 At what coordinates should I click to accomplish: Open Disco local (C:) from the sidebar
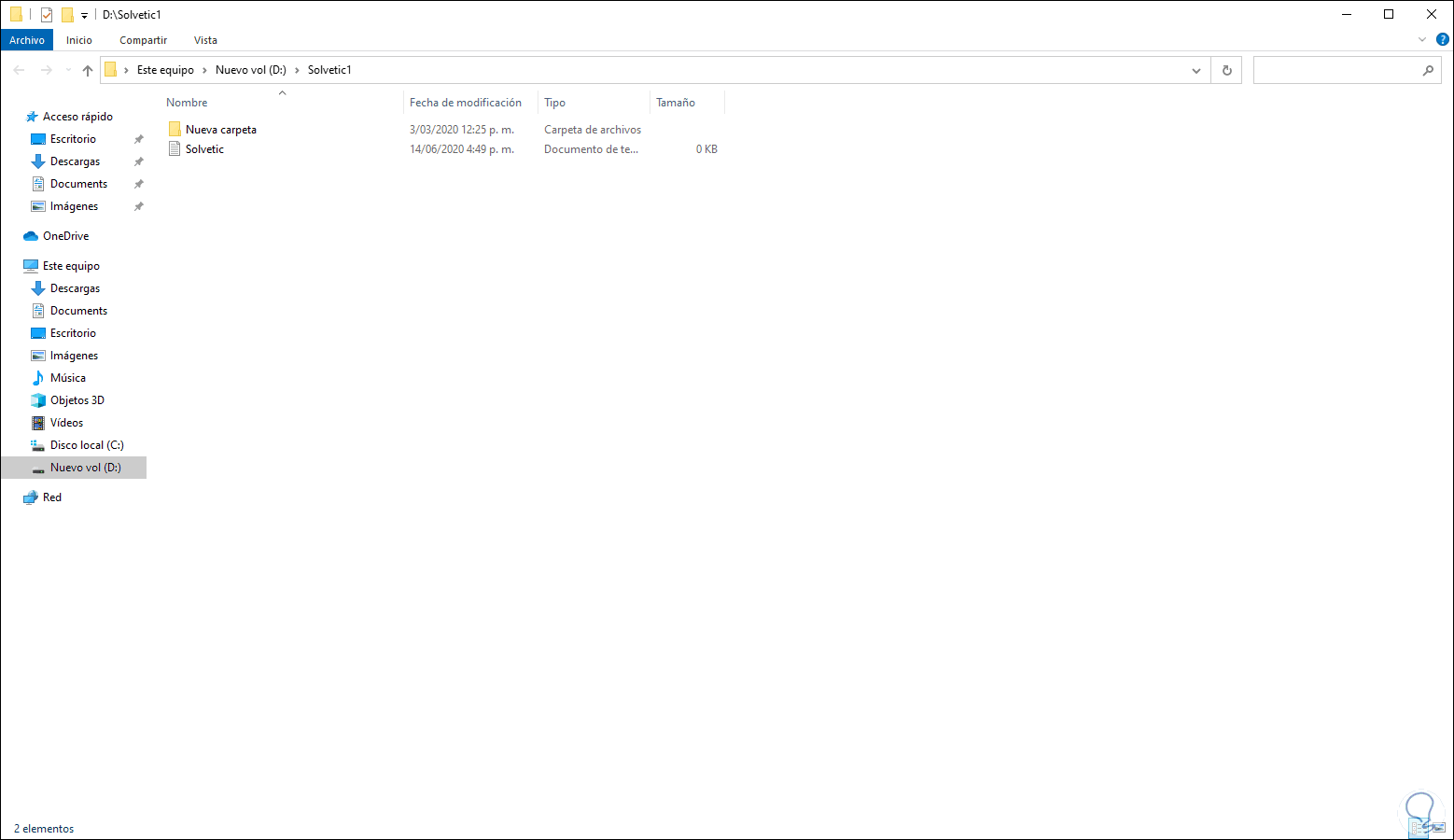pos(88,444)
